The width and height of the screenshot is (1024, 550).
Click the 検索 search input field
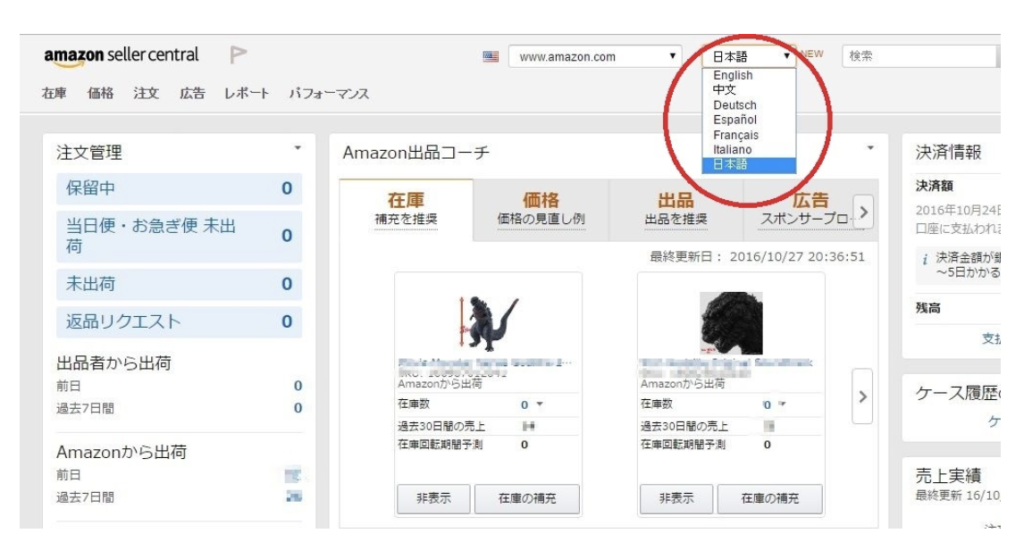[920, 56]
